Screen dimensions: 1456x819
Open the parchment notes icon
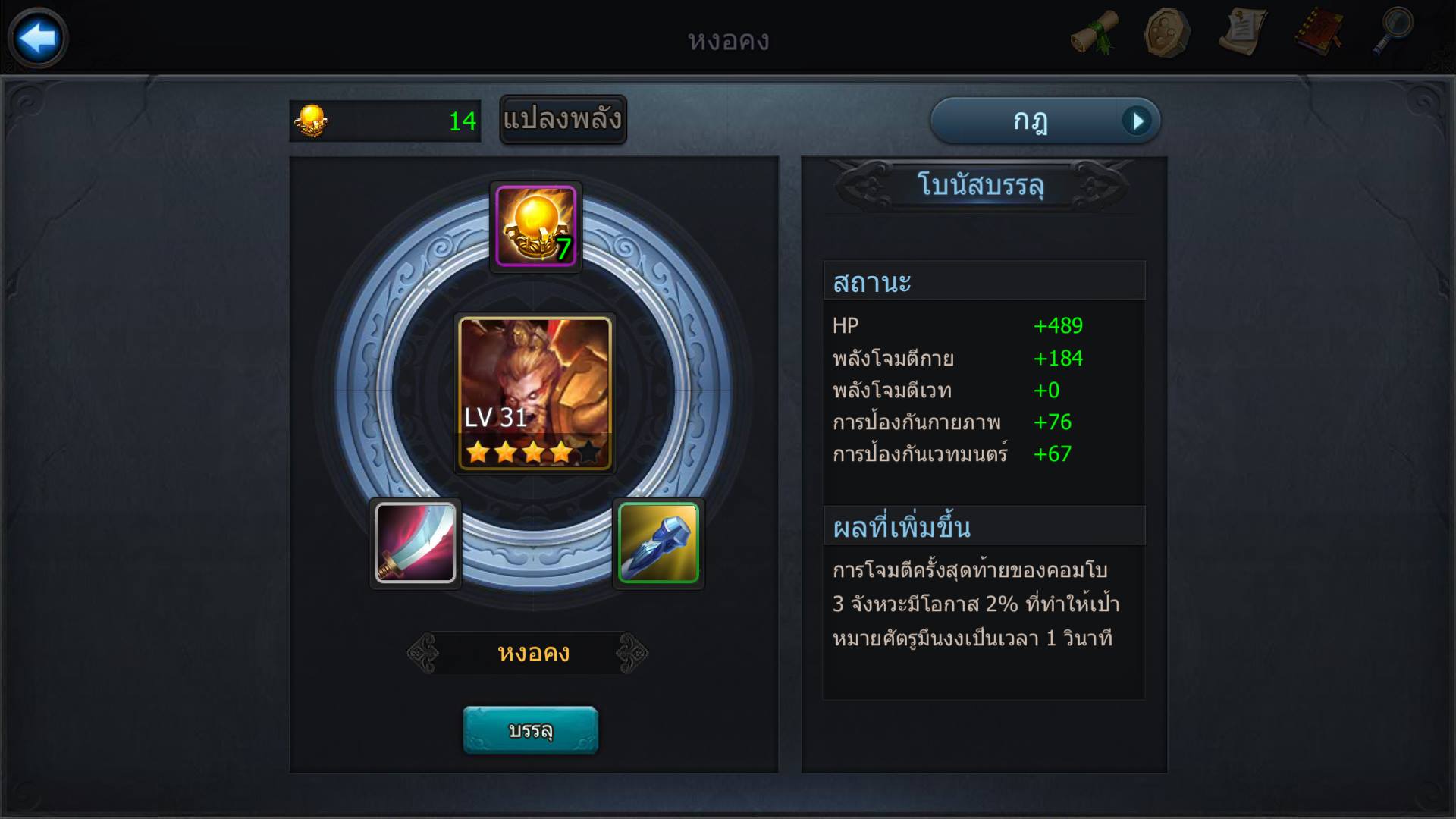pyautogui.click(x=1242, y=33)
